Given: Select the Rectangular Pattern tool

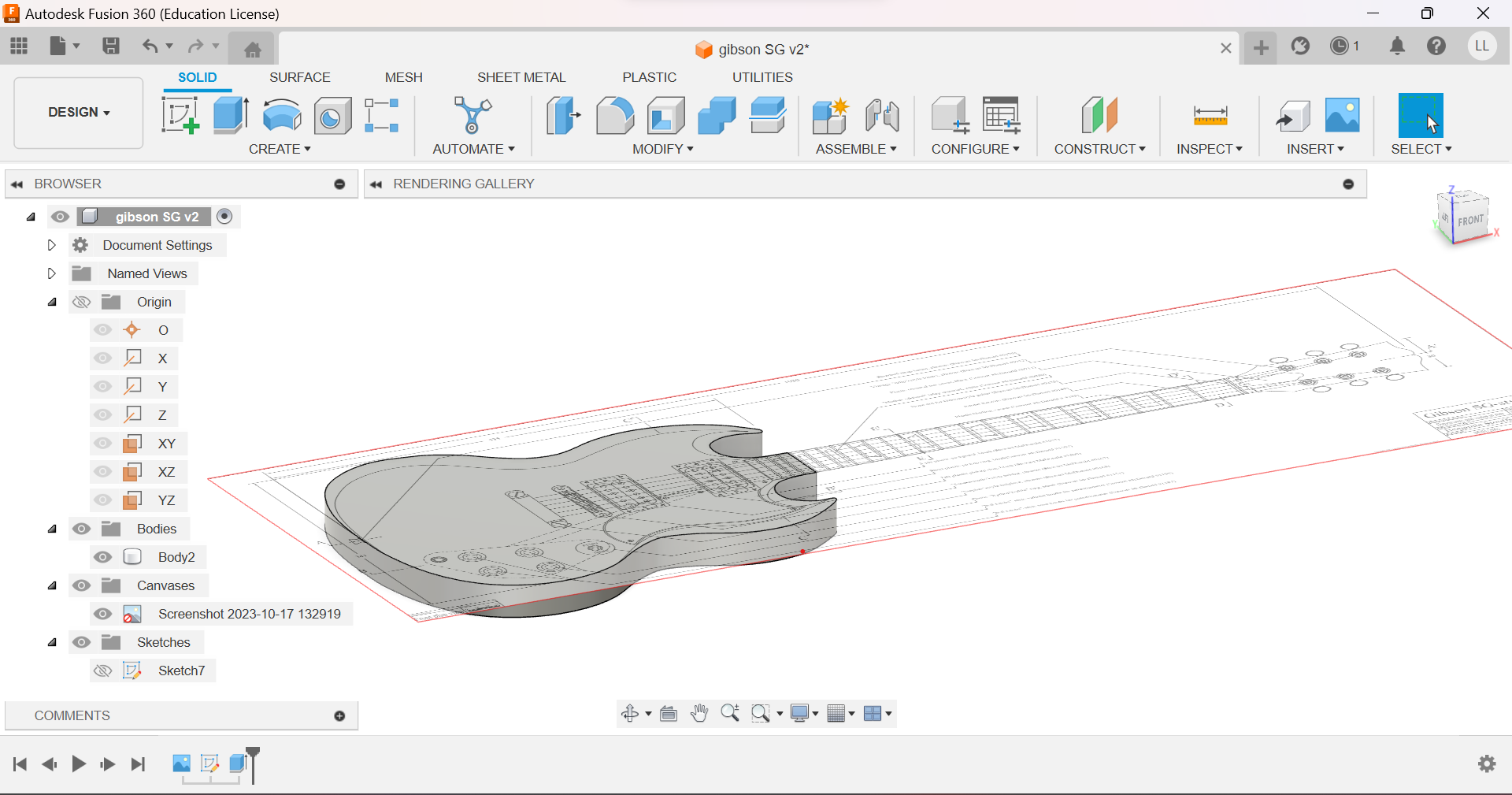Looking at the screenshot, I should pos(382,115).
